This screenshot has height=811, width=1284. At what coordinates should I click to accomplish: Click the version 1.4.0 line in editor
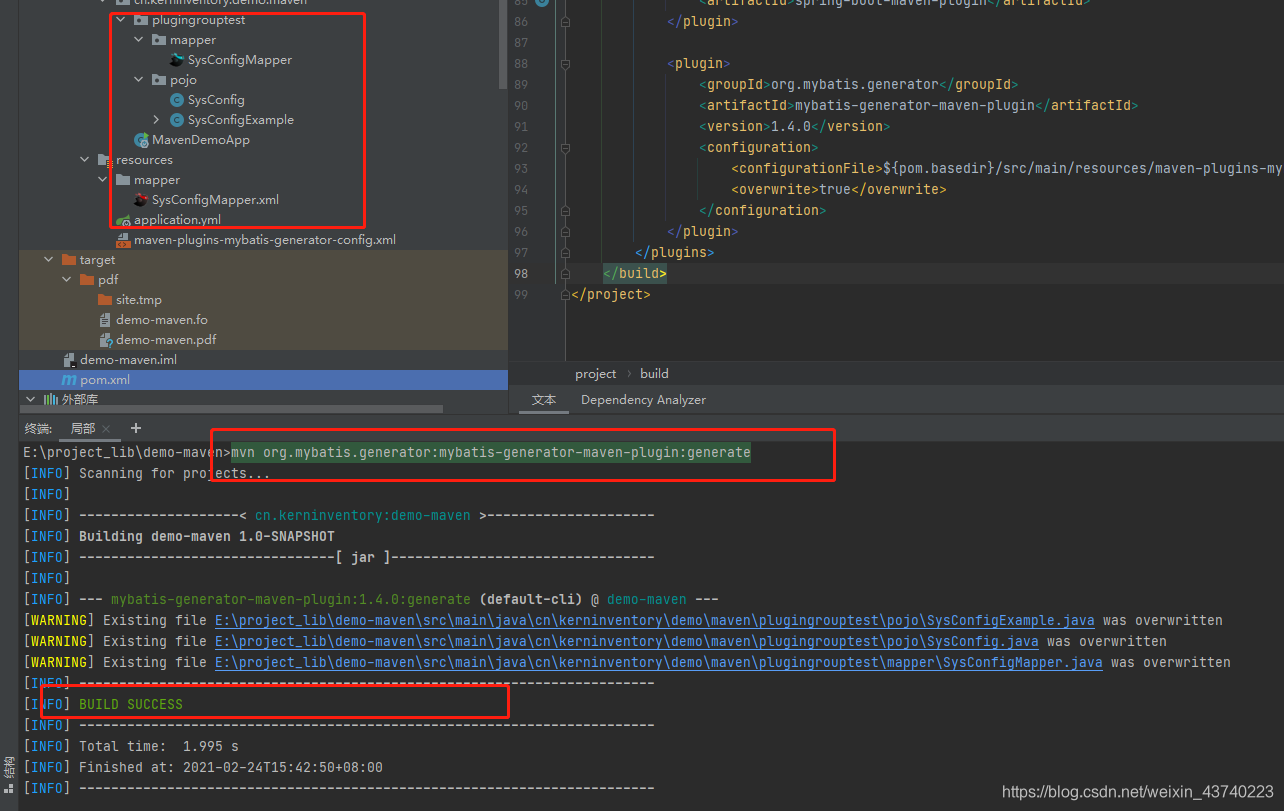(794, 126)
